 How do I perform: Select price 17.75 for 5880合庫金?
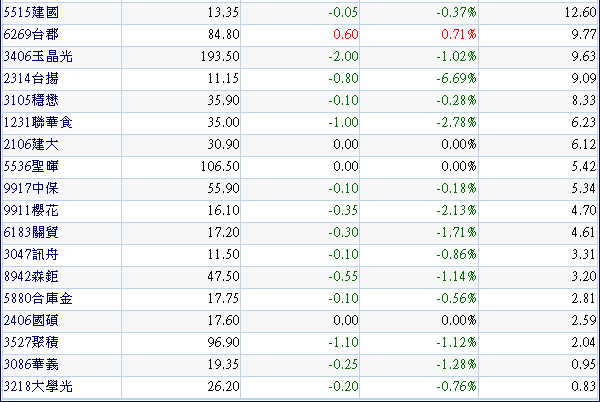(223, 299)
